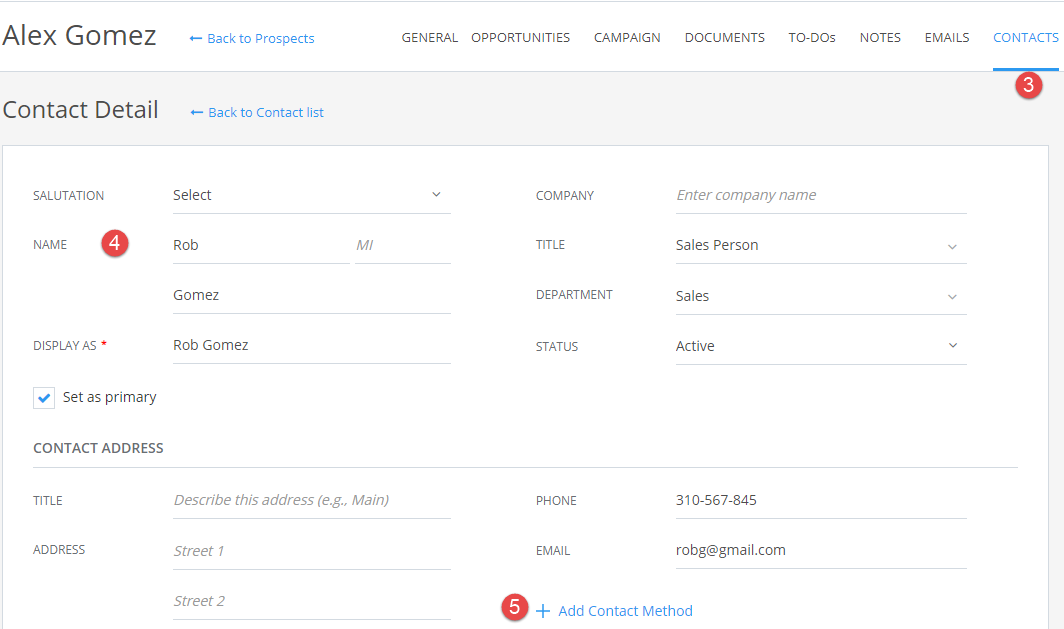The height and width of the screenshot is (629, 1064).
Task: Follow the Back to Prospects link
Action: click(261, 39)
